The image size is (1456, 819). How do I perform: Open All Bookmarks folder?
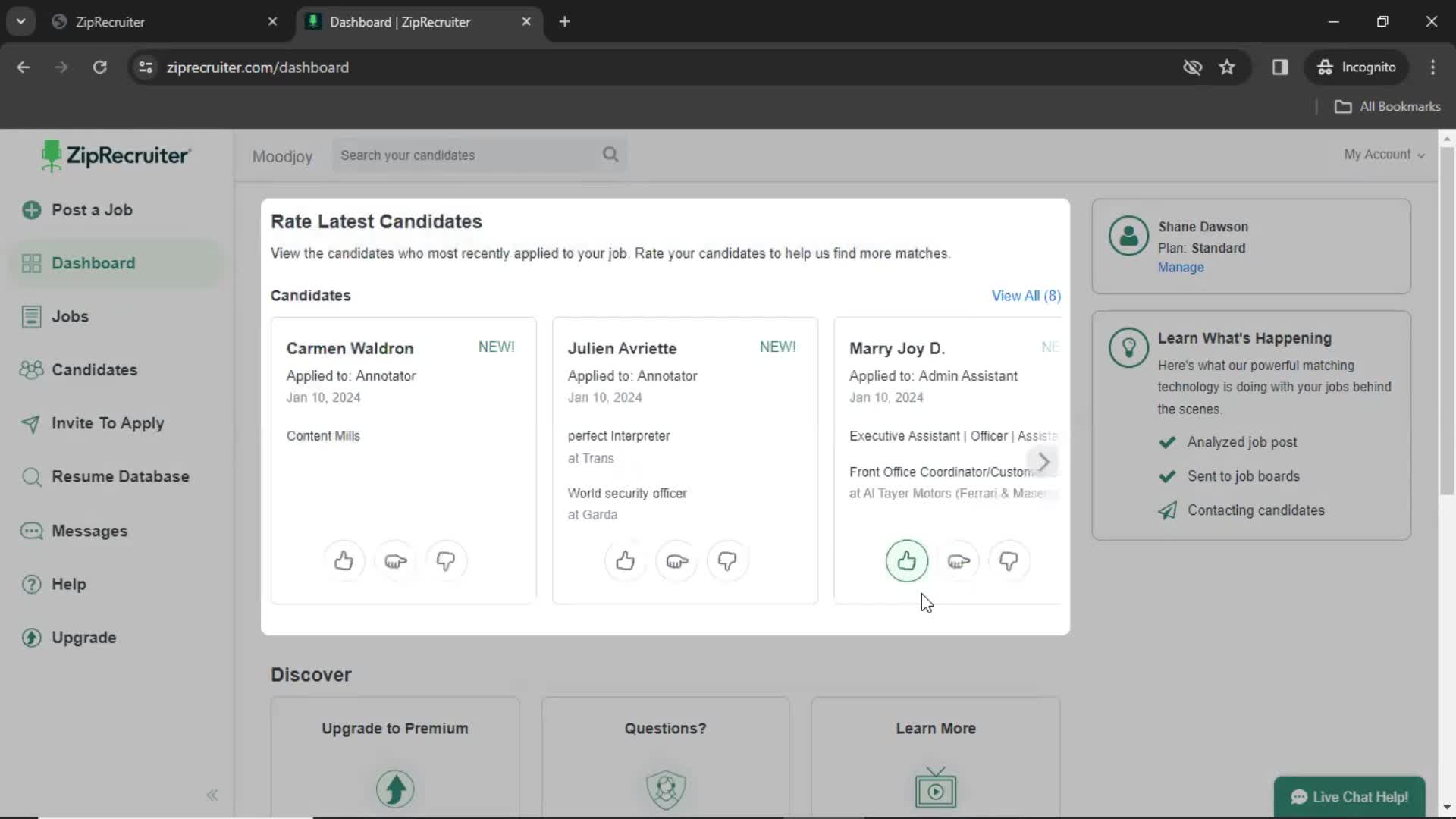(1387, 107)
